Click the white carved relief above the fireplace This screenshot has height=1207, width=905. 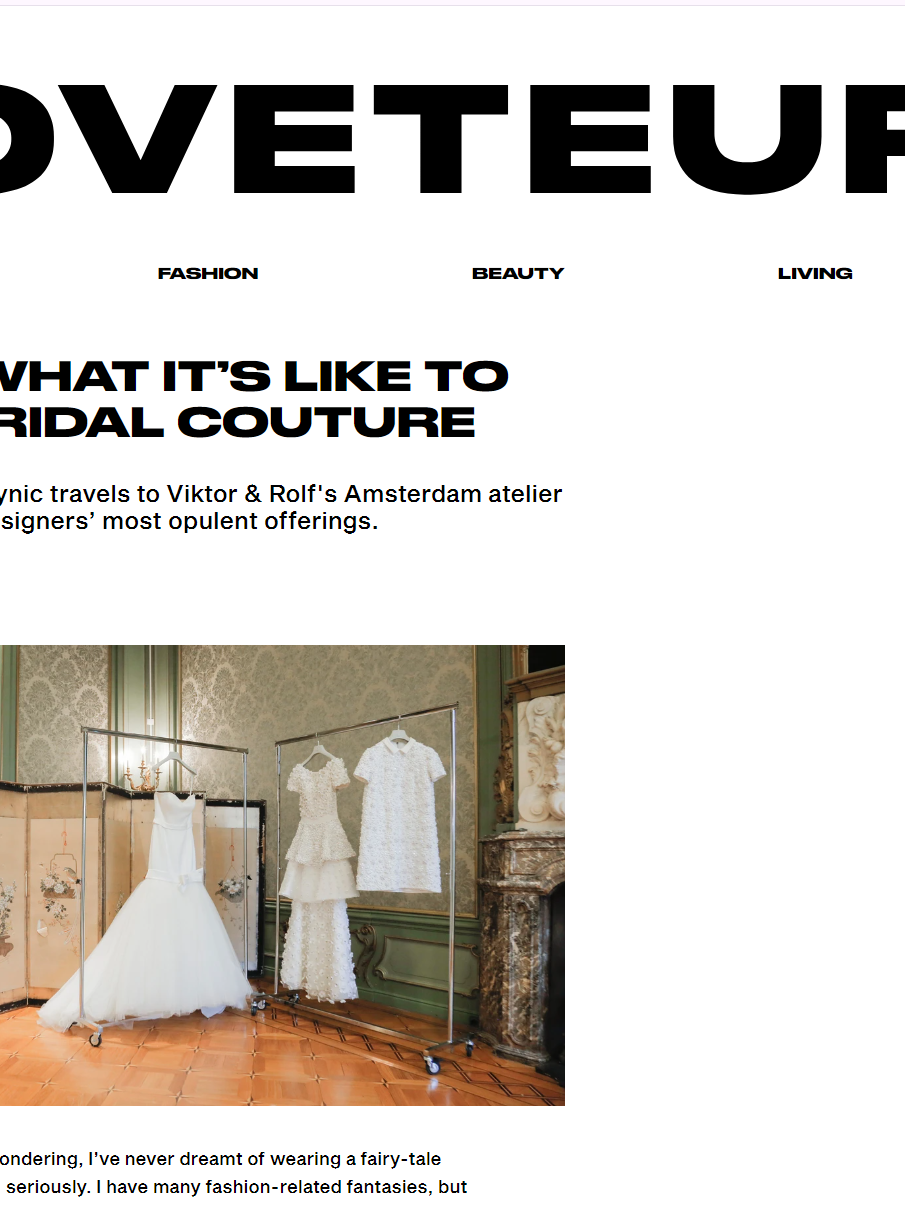(540, 760)
